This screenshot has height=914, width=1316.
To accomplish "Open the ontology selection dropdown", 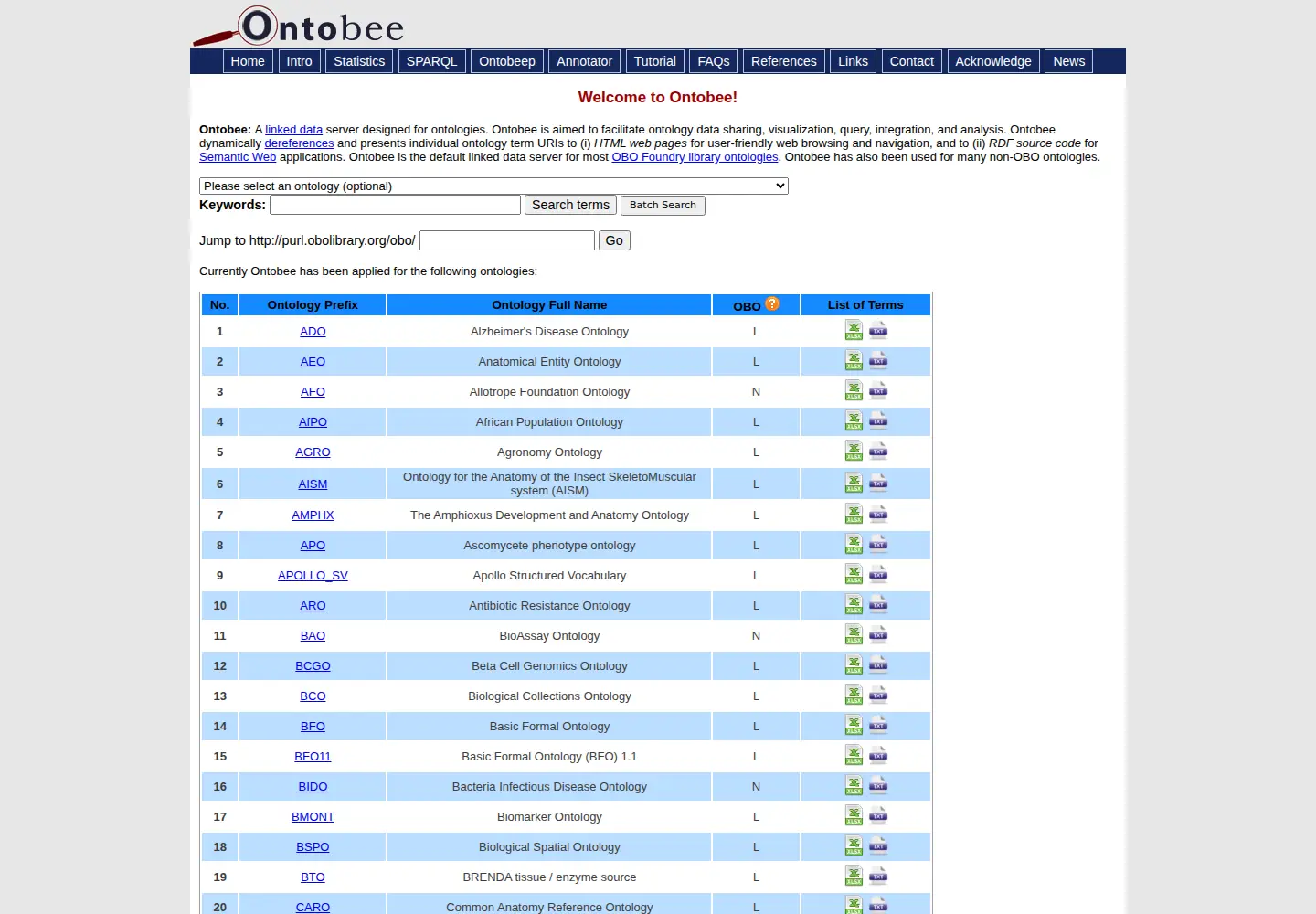I will [493, 186].
